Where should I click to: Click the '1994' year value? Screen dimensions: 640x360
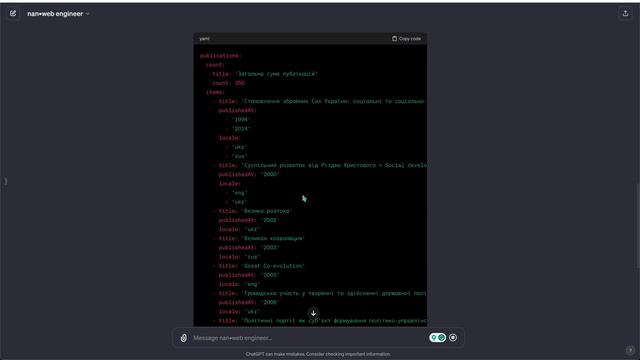tap(241, 120)
